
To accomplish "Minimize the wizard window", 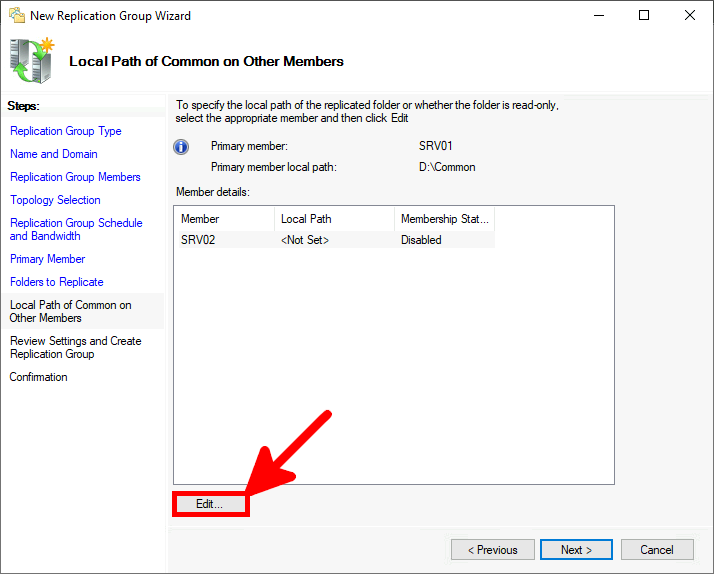I will pyautogui.click(x=599, y=15).
